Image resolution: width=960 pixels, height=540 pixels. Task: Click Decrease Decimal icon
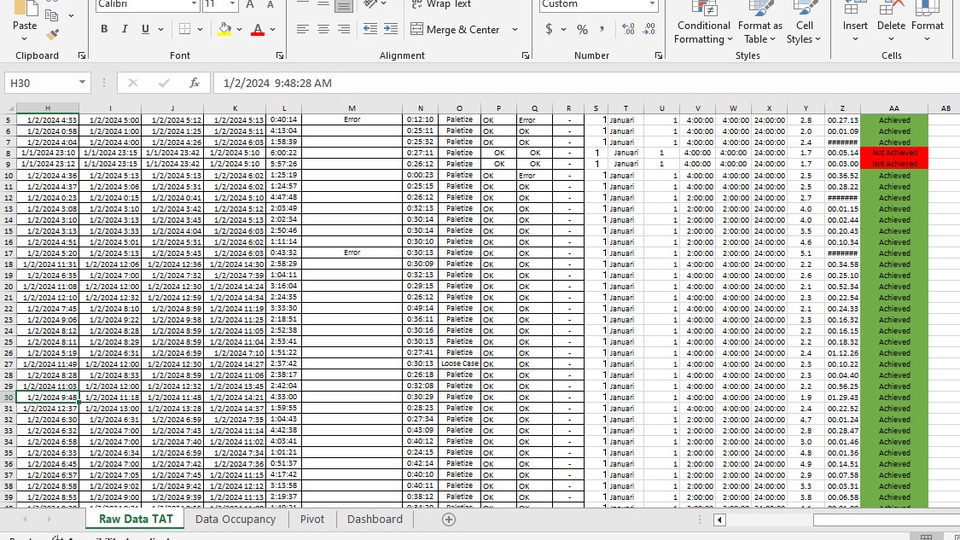(x=649, y=29)
